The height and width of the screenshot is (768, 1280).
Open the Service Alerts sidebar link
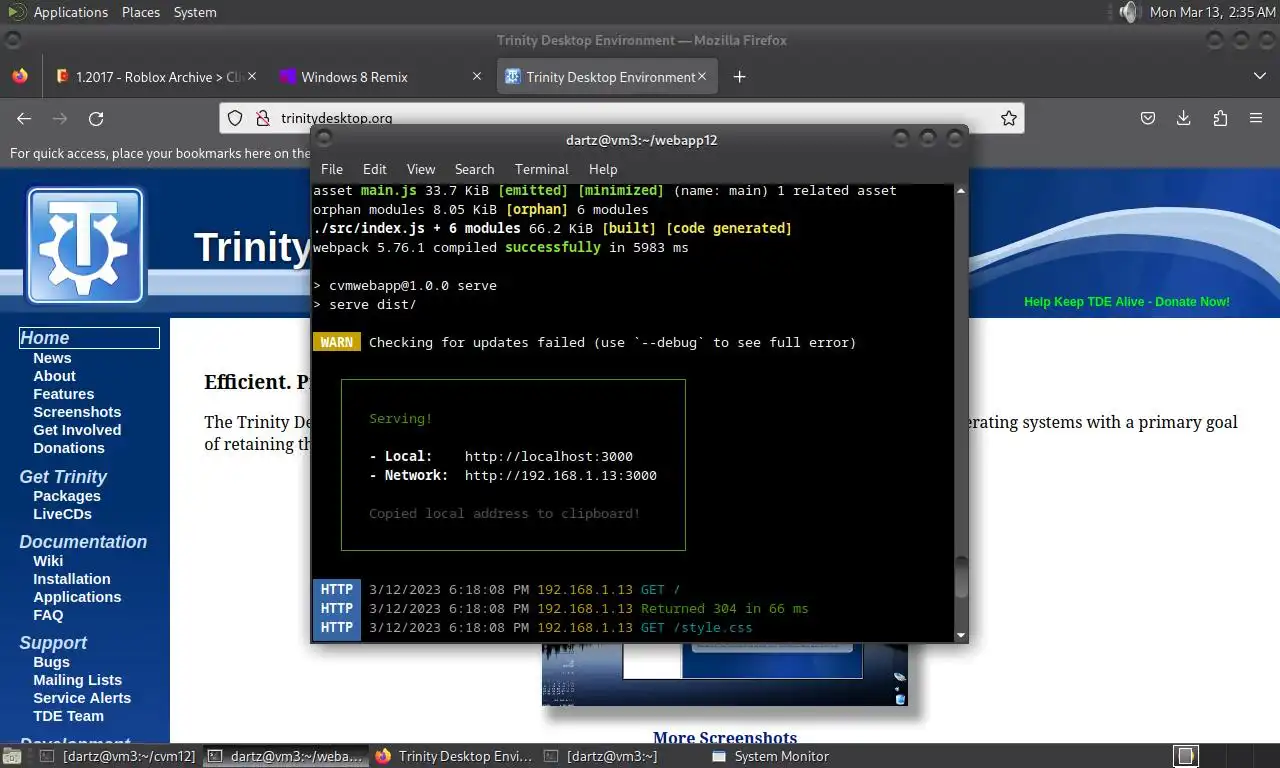click(82, 698)
